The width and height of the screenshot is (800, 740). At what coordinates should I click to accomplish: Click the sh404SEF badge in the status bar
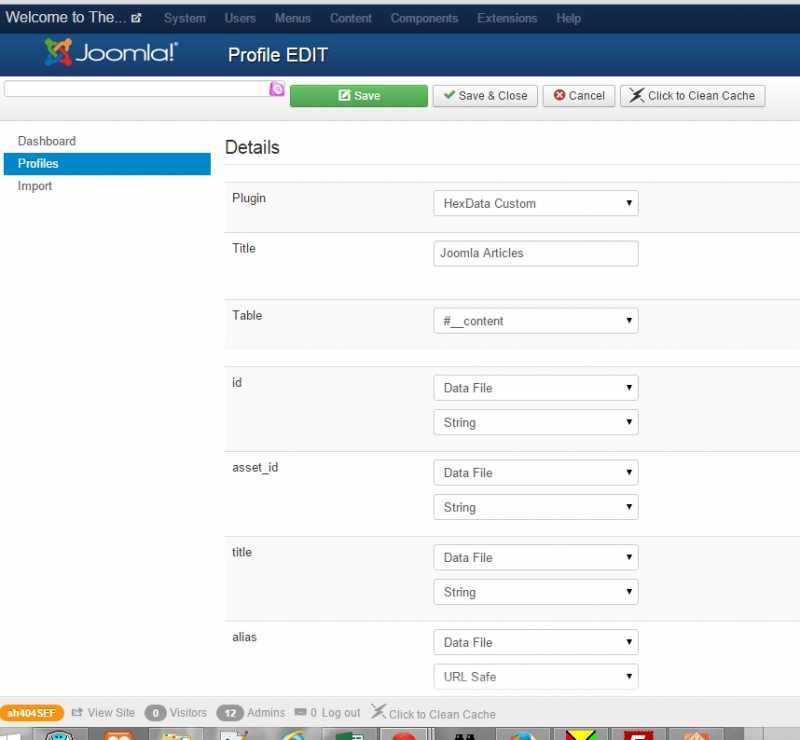(x=32, y=713)
